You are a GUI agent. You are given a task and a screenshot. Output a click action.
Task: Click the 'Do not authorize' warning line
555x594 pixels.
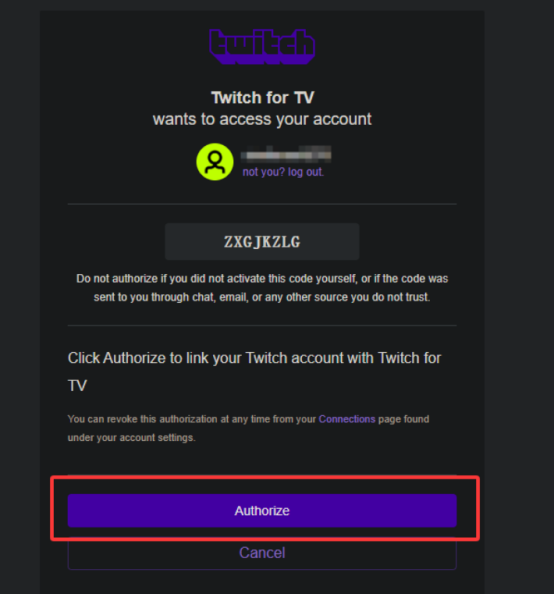(262, 279)
